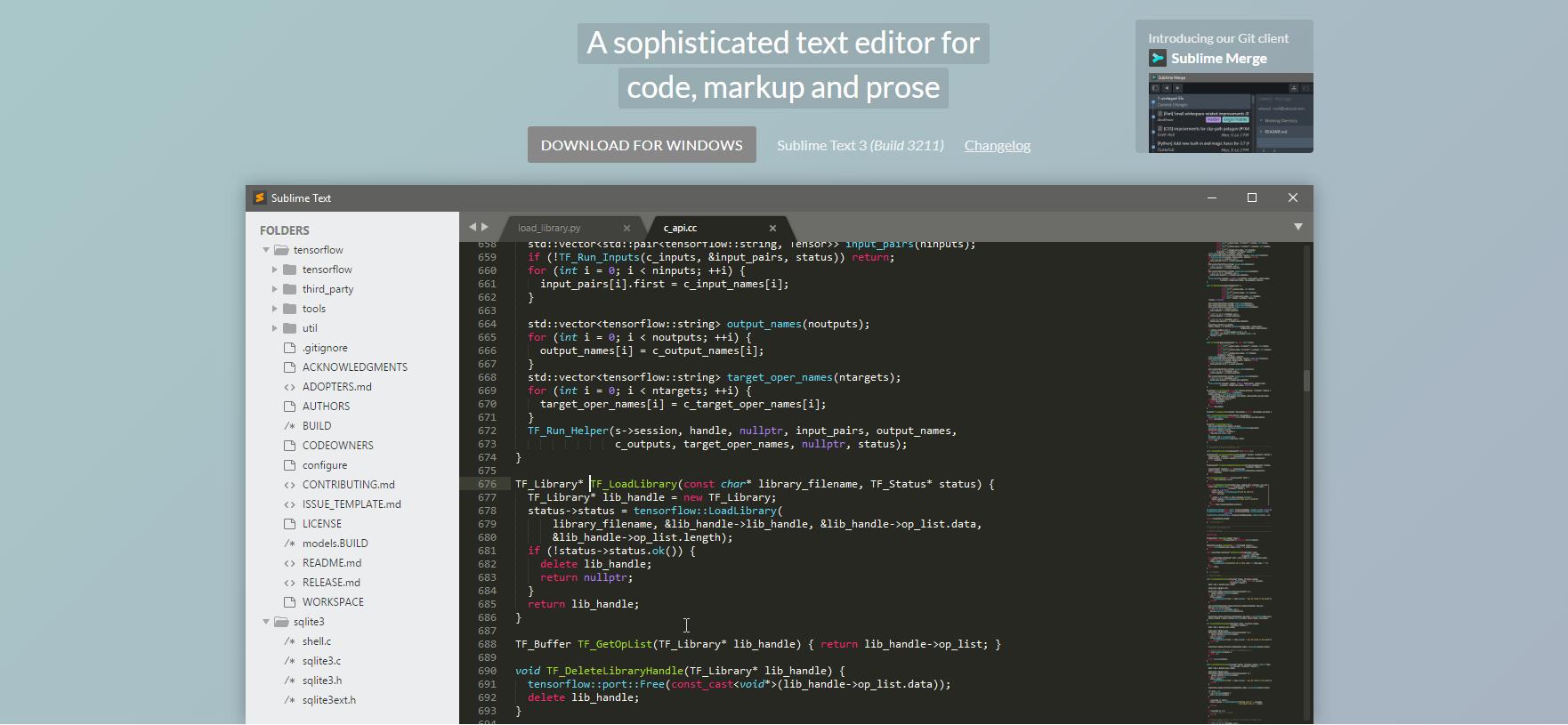Expand the third_party folder arrow
This screenshot has width=1568, height=725.
point(275,289)
